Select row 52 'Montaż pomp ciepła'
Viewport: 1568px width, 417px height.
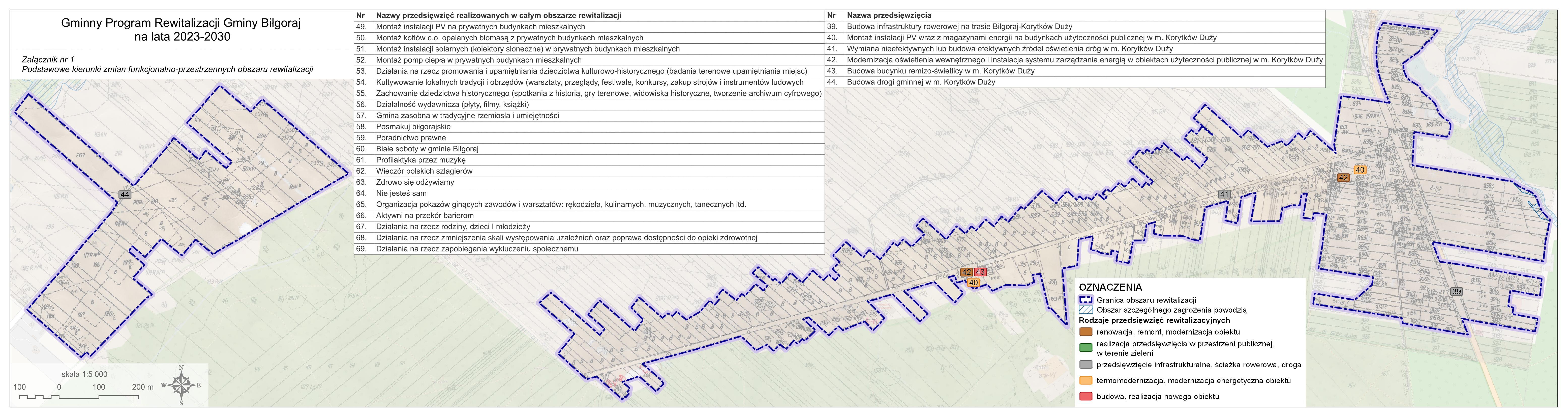tap(589, 60)
